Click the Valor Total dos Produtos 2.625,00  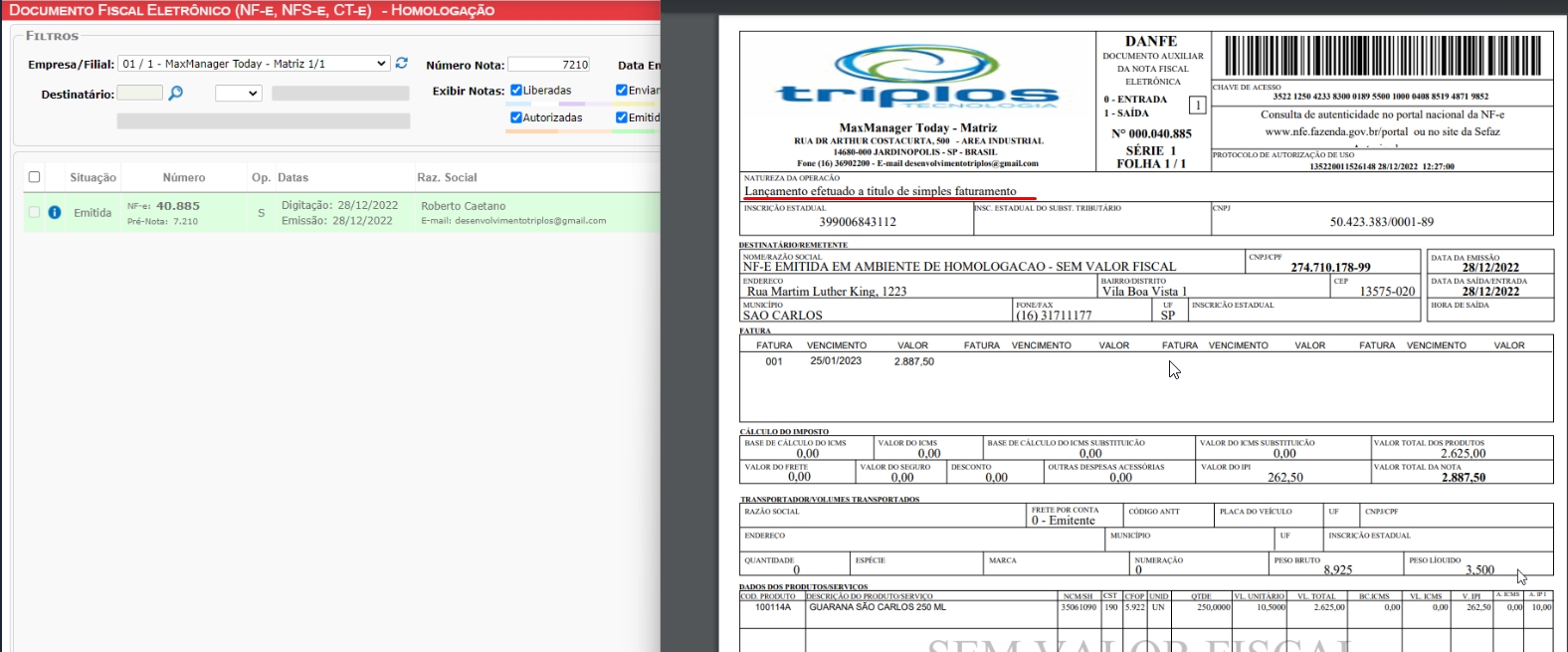(1463, 454)
